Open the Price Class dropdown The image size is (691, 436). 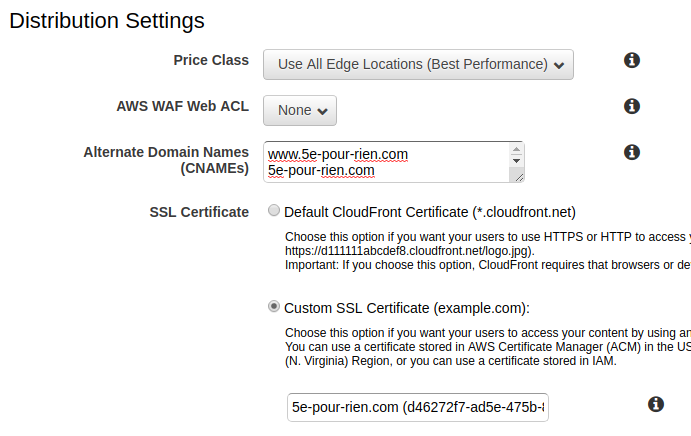click(418, 64)
